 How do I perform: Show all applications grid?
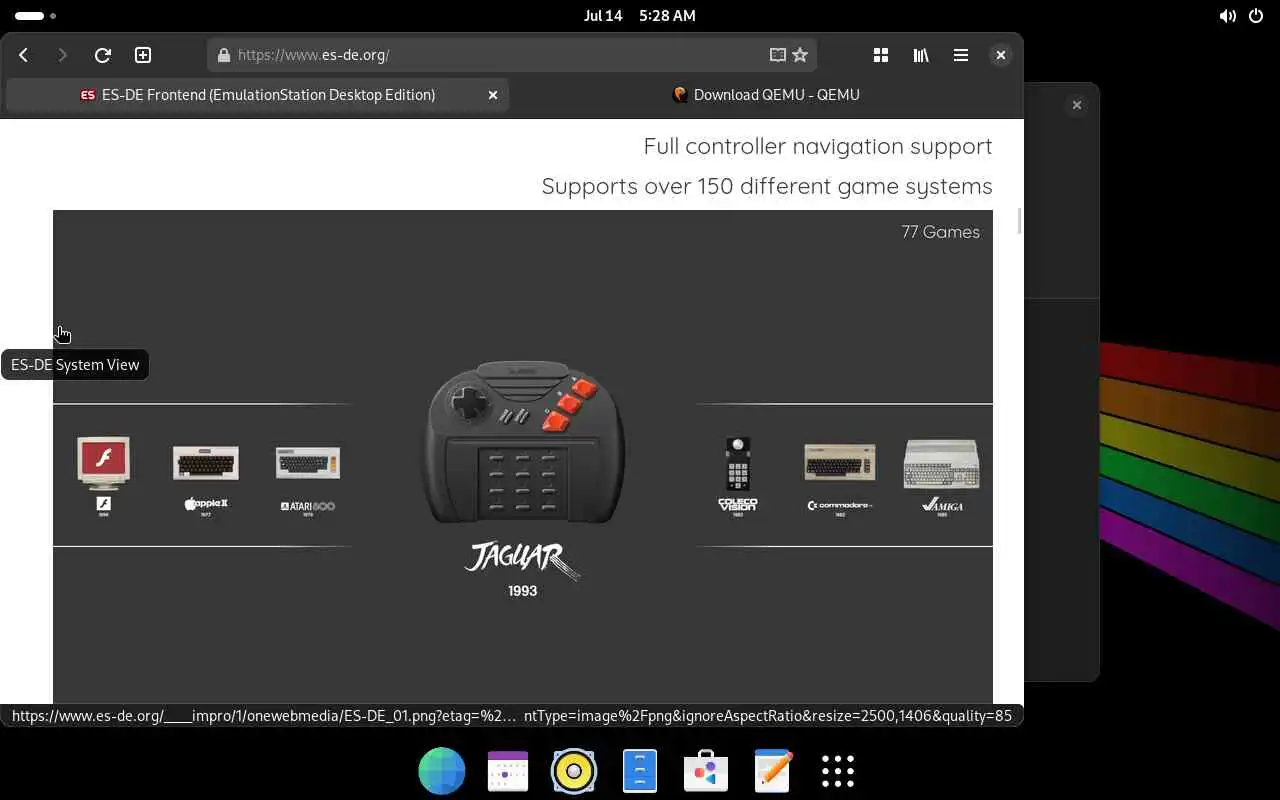838,771
